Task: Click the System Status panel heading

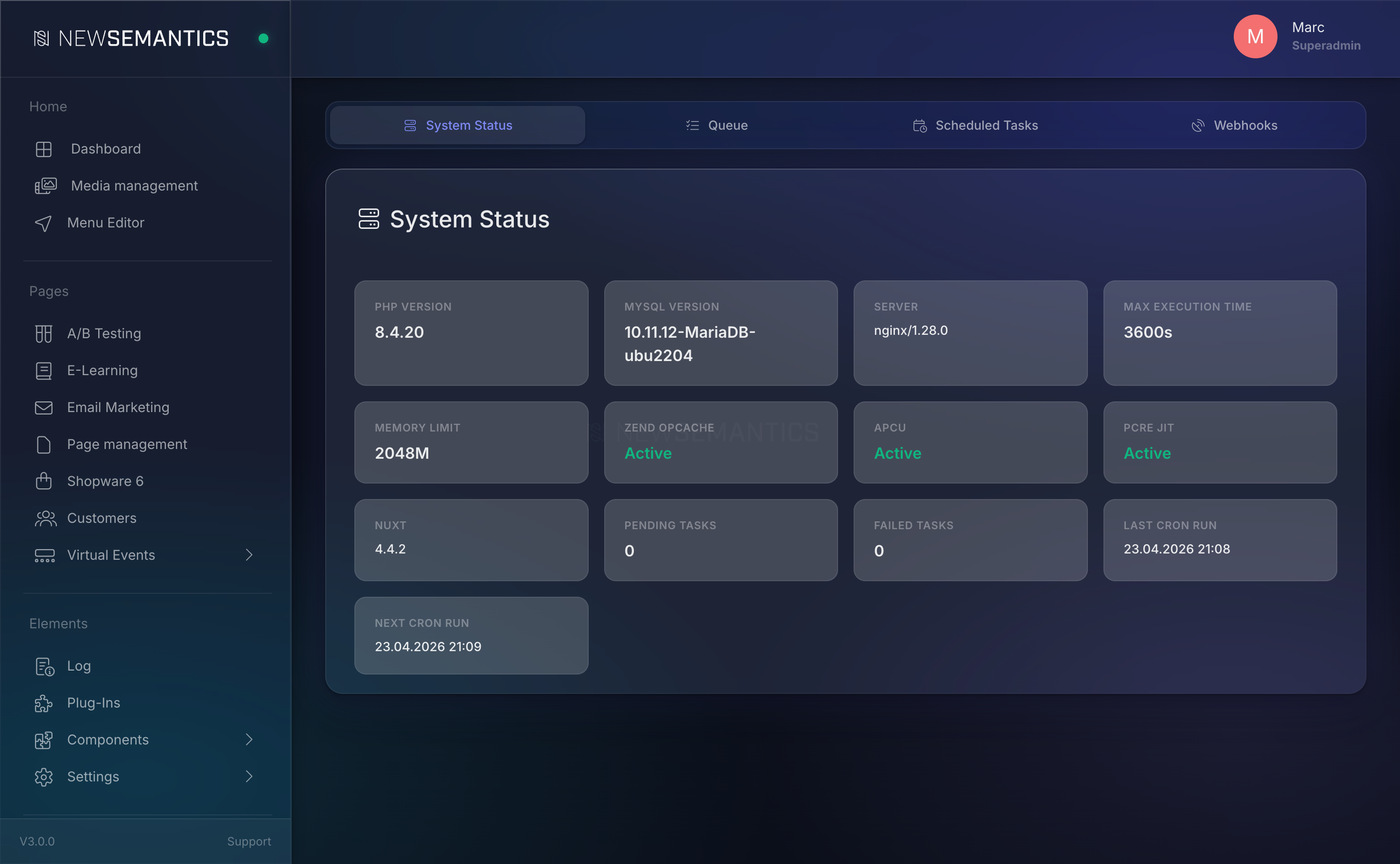Action: pos(469,220)
